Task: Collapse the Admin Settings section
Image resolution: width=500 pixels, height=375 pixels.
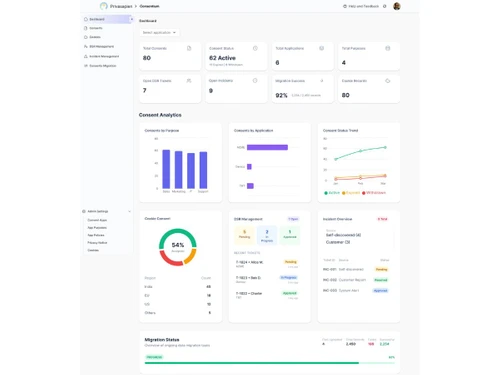Action: click(x=129, y=211)
